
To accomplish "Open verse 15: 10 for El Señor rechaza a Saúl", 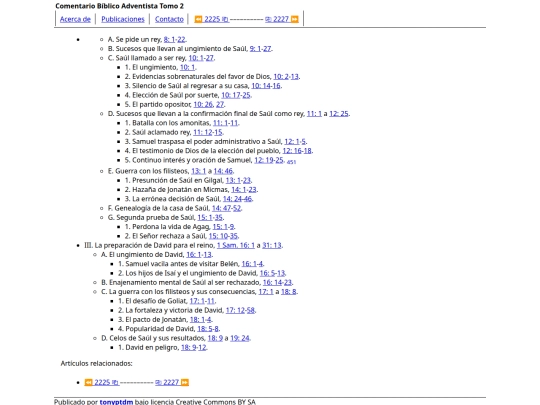I will coord(218,237).
